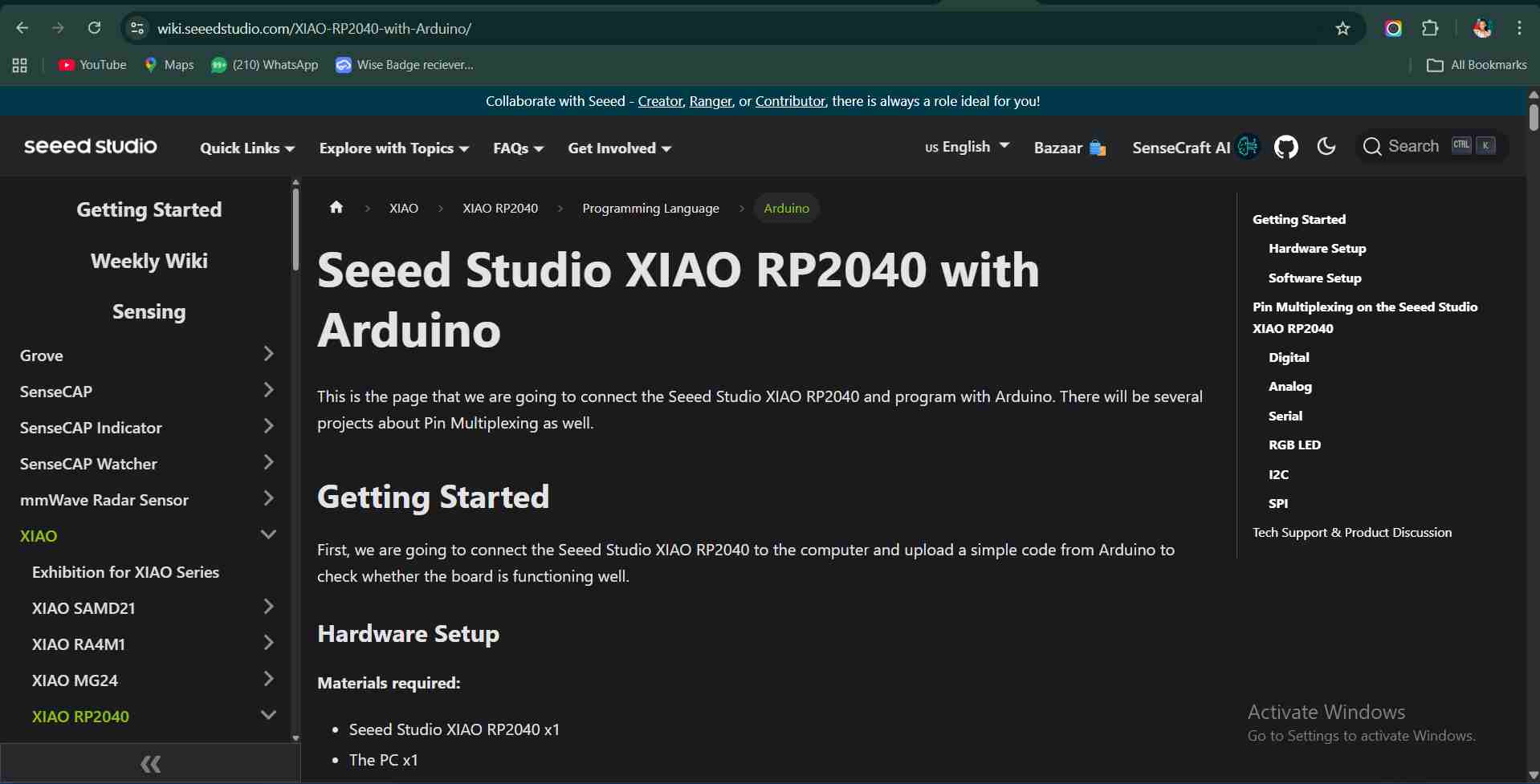Expand the XIAO SAMD21 item
Image resolution: width=1540 pixels, height=784 pixels.
(x=268, y=607)
